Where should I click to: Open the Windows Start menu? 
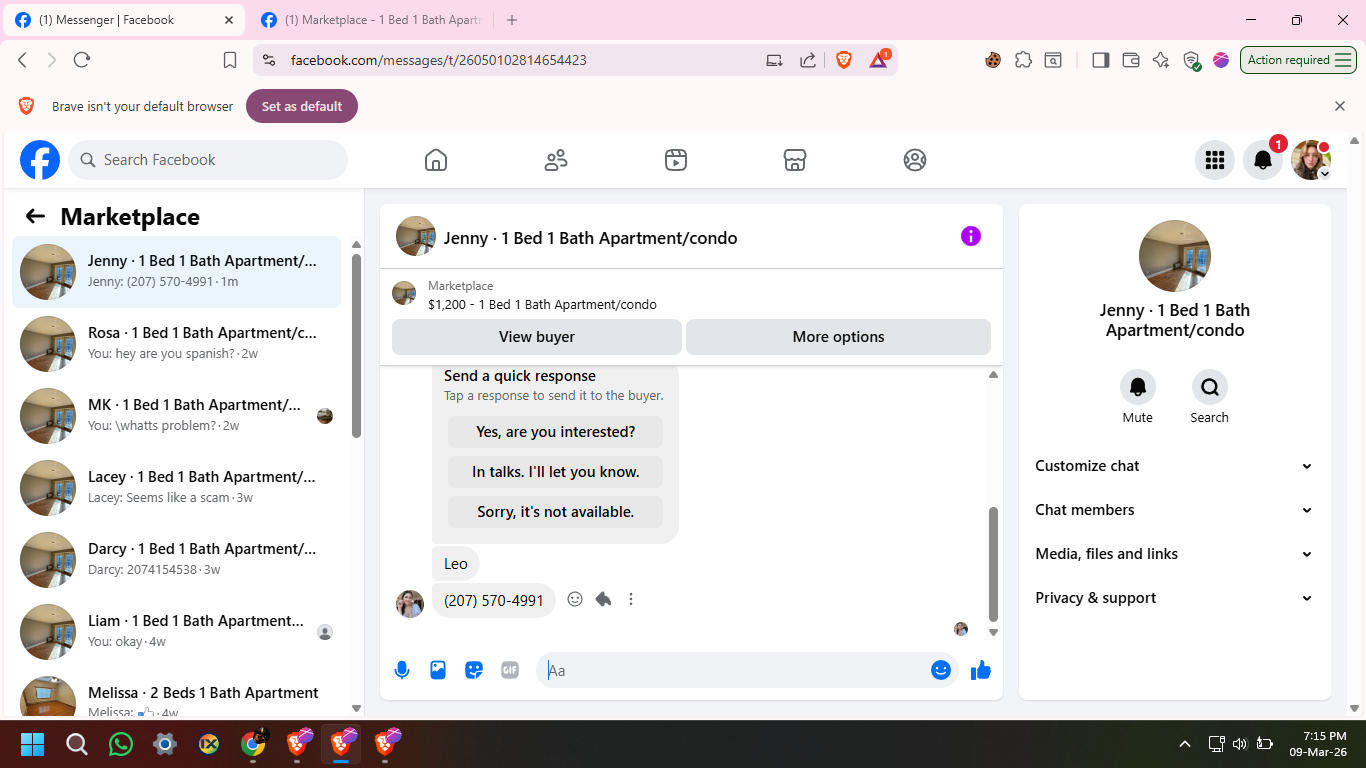pos(33,744)
